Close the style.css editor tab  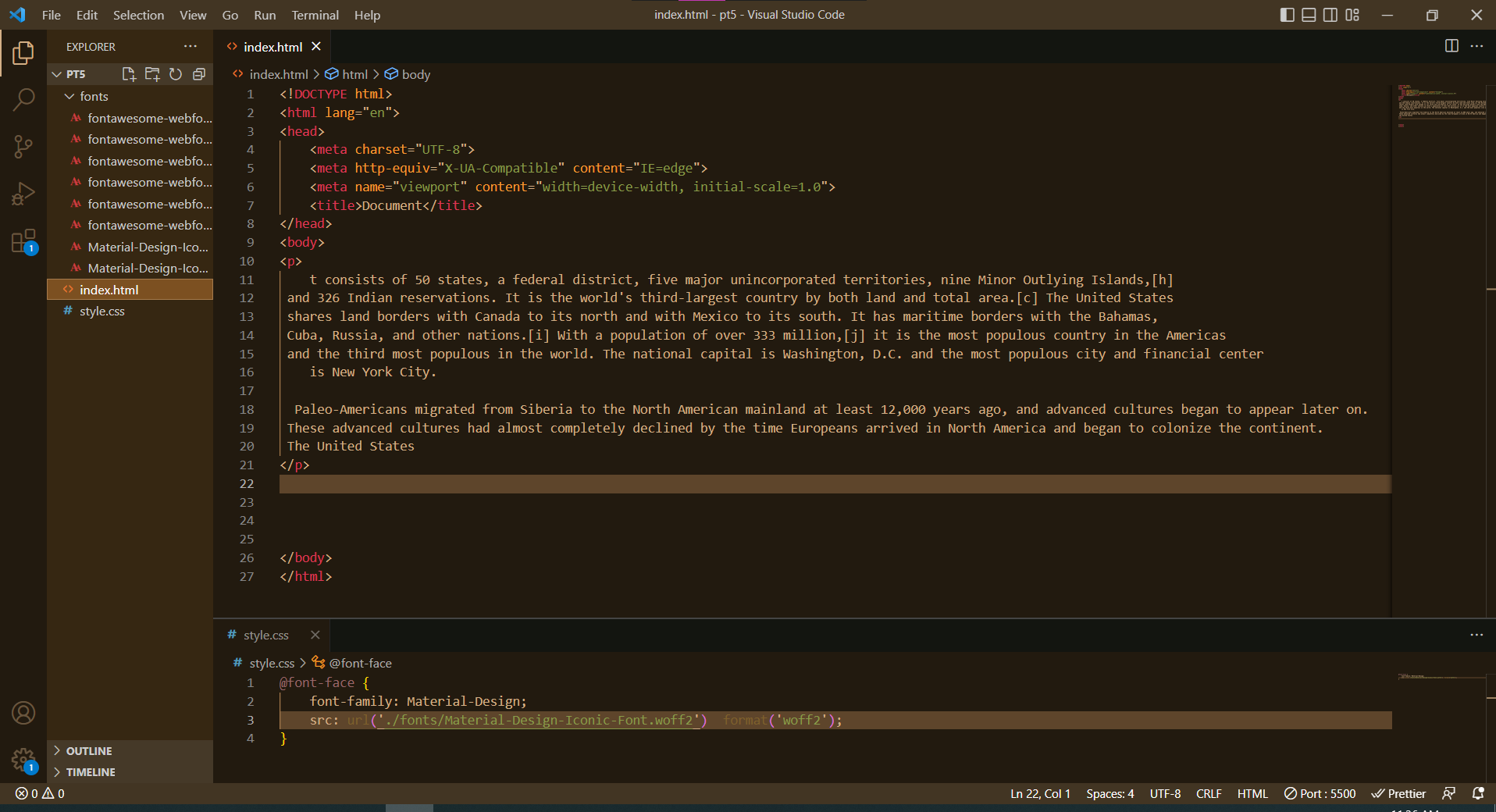click(x=315, y=635)
